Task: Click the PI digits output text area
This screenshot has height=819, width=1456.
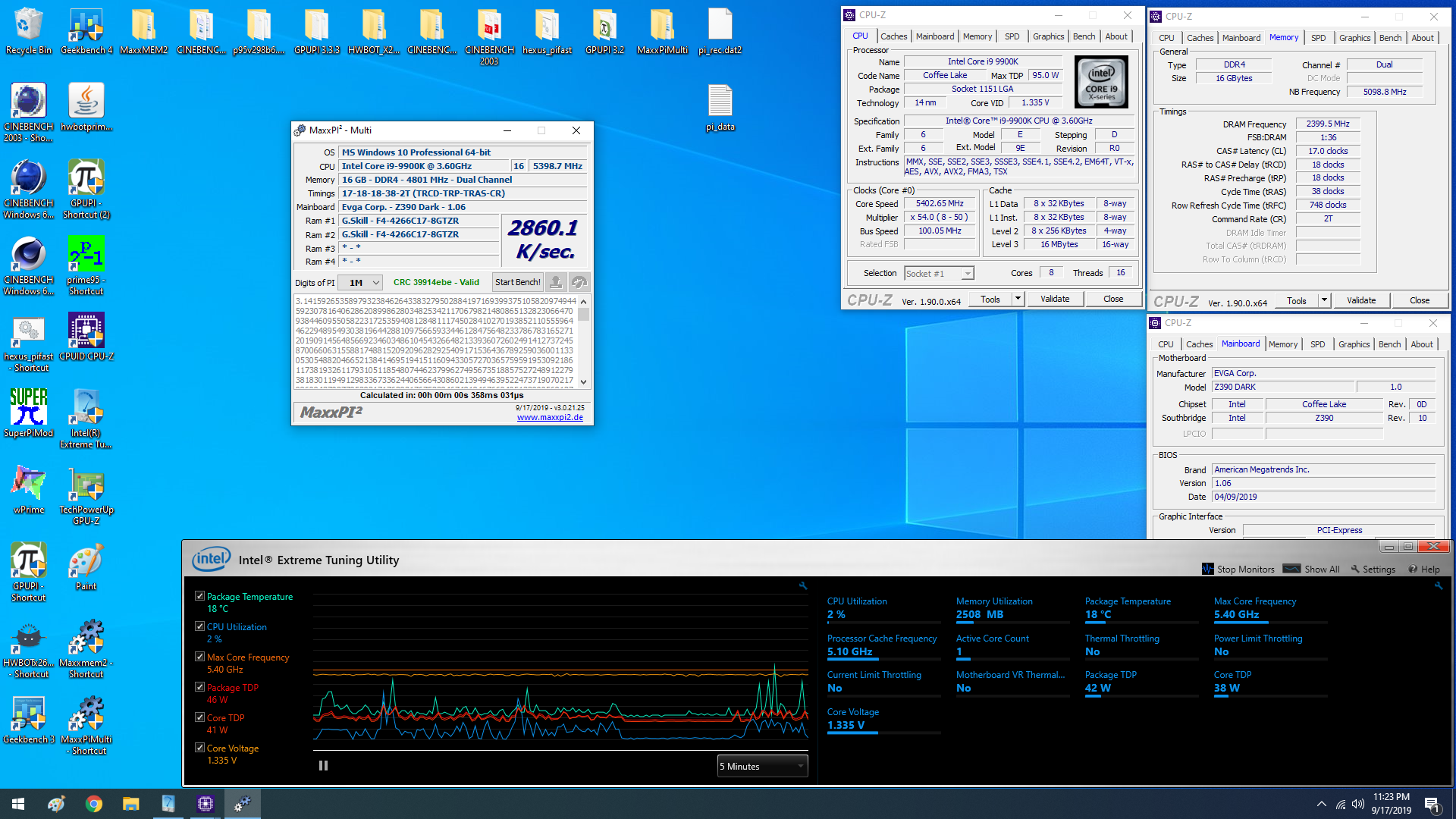Action: coord(436,341)
